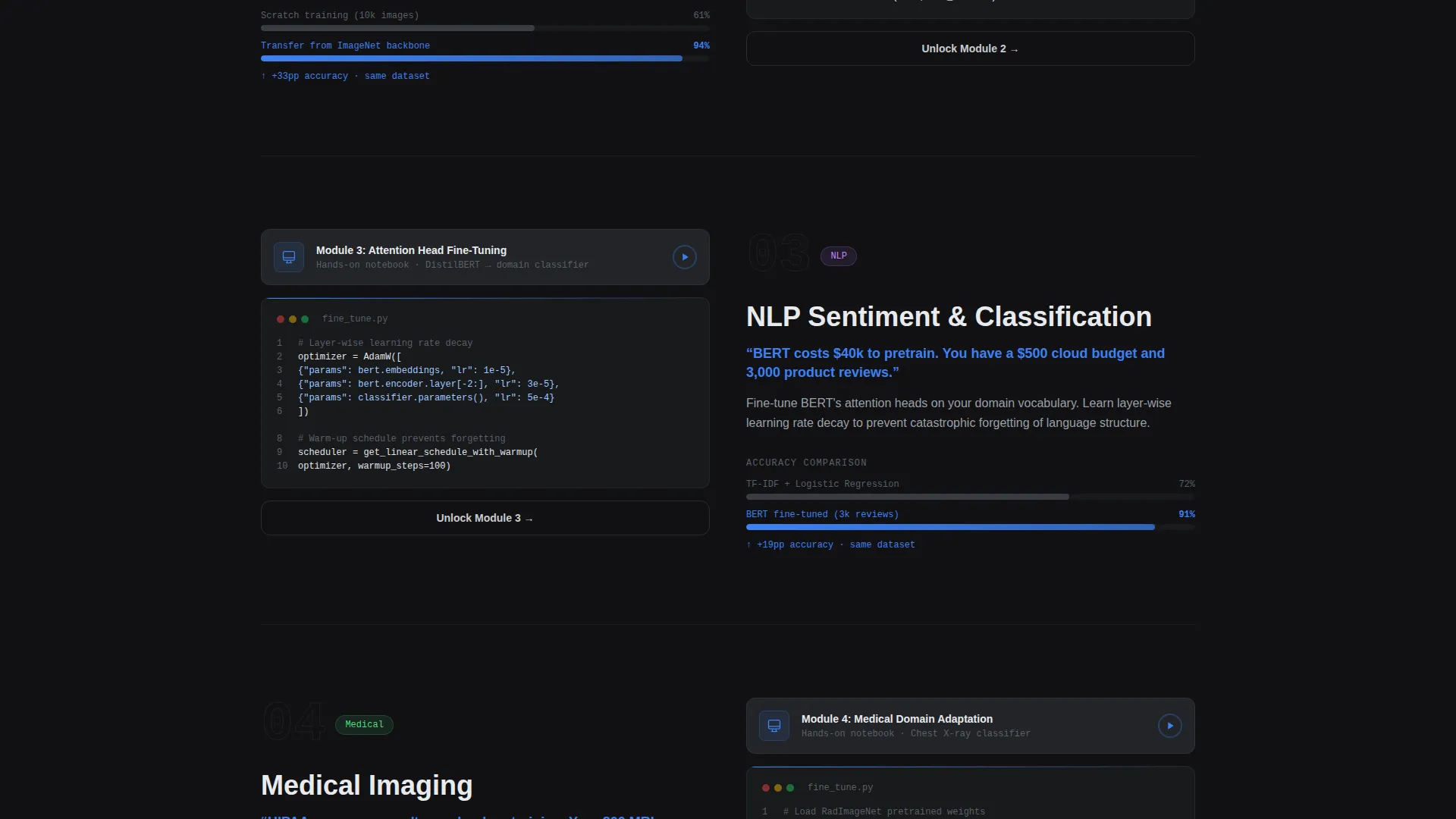Click the 94% transfer accuracy value
The height and width of the screenshot is (819, 1456).
[701, 46]
